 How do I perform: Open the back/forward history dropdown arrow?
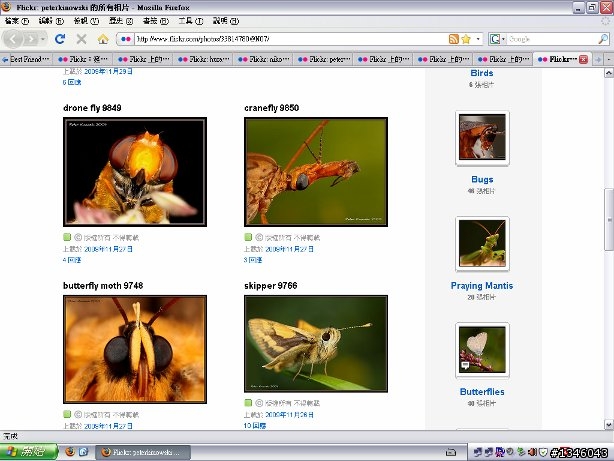pyautogui.click(x=43, y=39)
